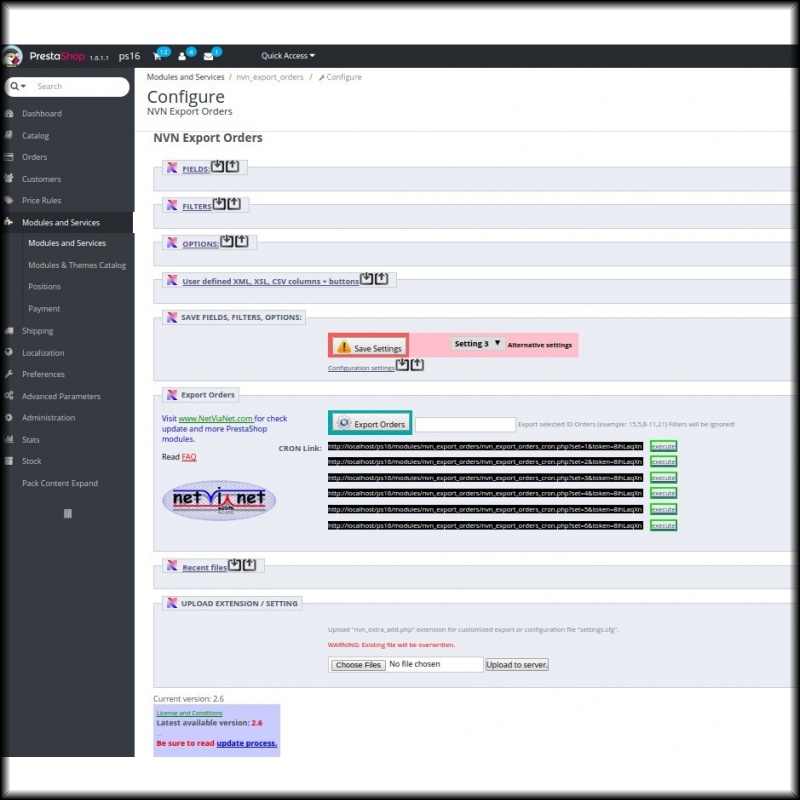Click Modules and Services breadcrumb link

pos(185,77)
